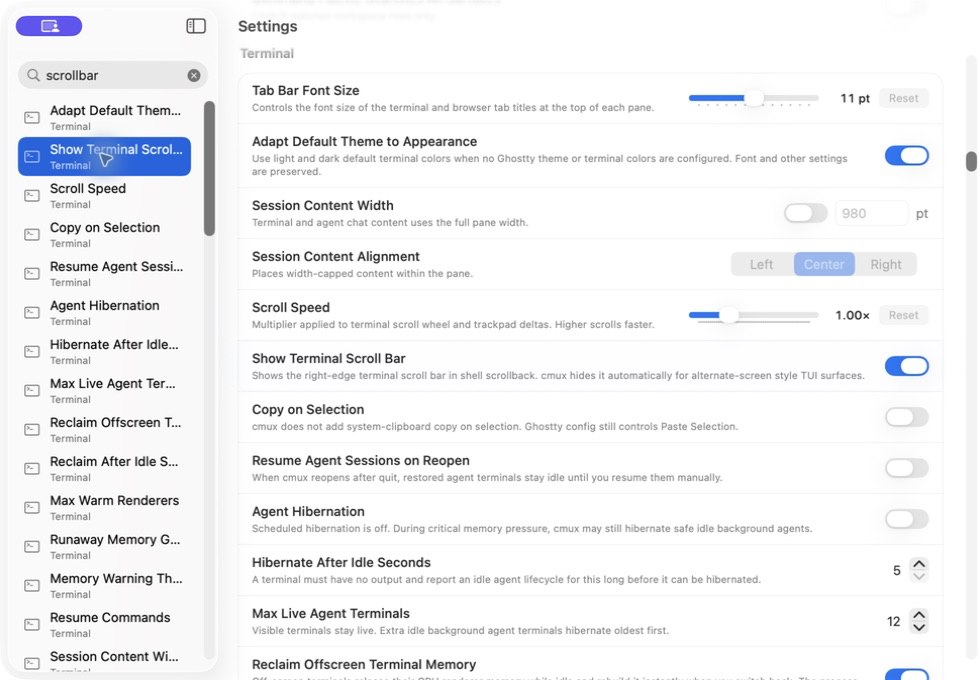
Task: Enable the Session Content Width toggle
Action: pyautogui.click(x=806, y=213)
